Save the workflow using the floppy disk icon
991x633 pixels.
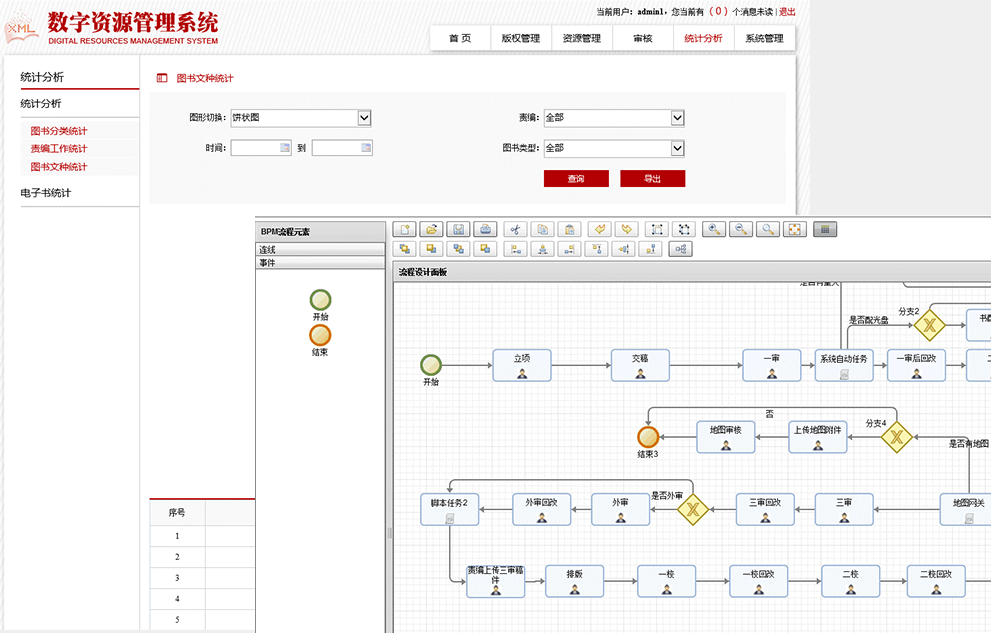tap(458, 229)
